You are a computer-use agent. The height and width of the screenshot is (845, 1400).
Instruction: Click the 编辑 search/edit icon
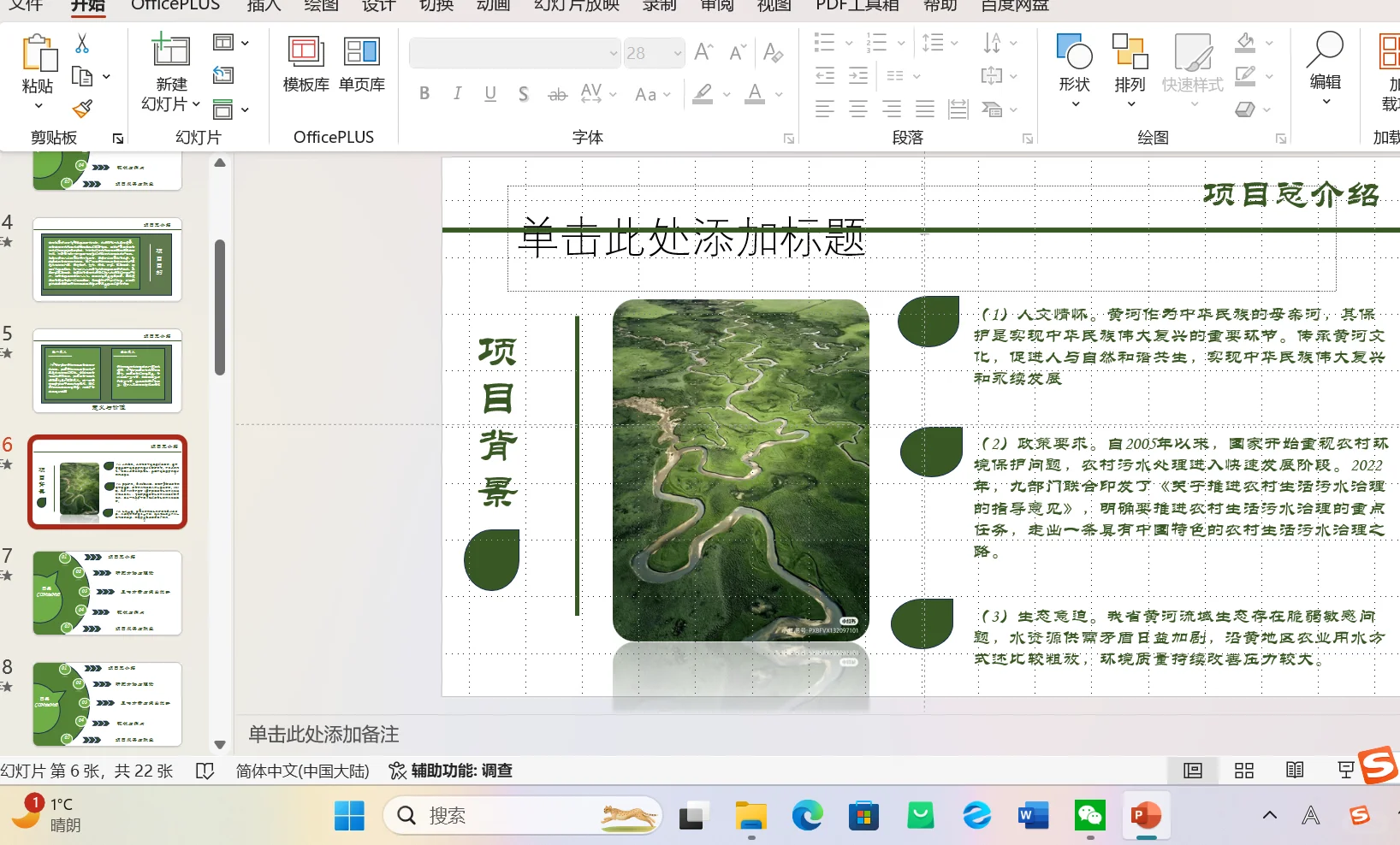[x=1325, y=68]
